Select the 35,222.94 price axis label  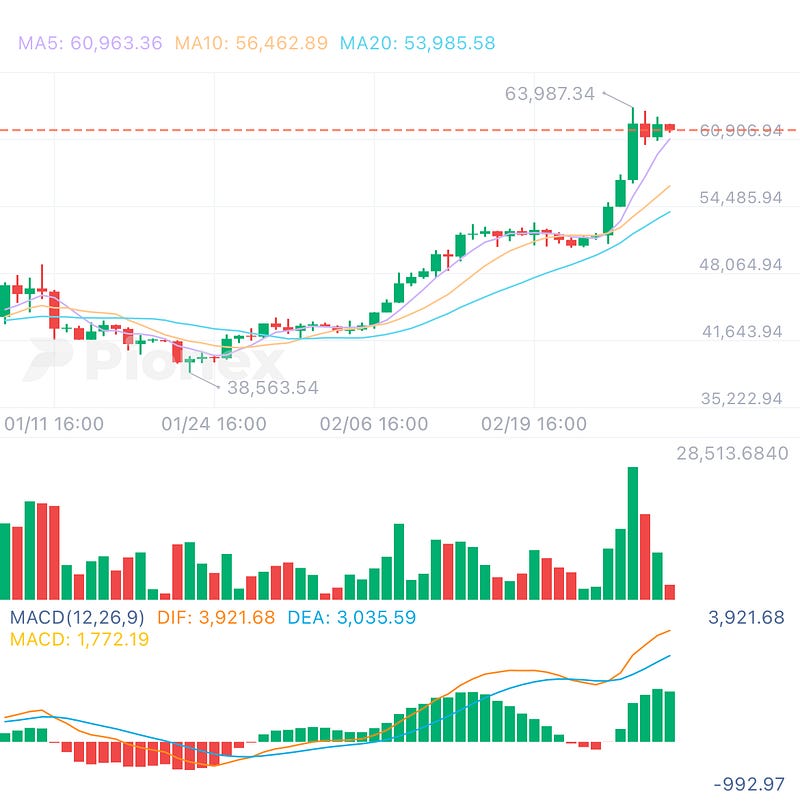[x=741, y=398]
